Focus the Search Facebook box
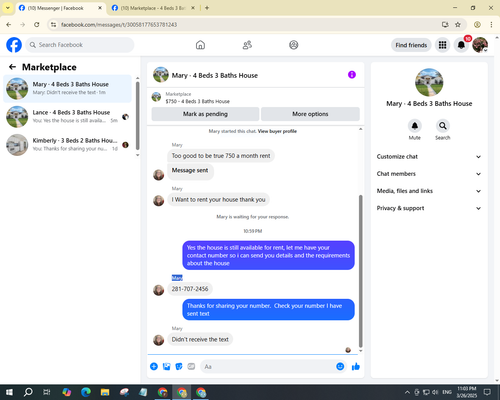The height and width of the screenshot is (400, 500). (80, 45)
